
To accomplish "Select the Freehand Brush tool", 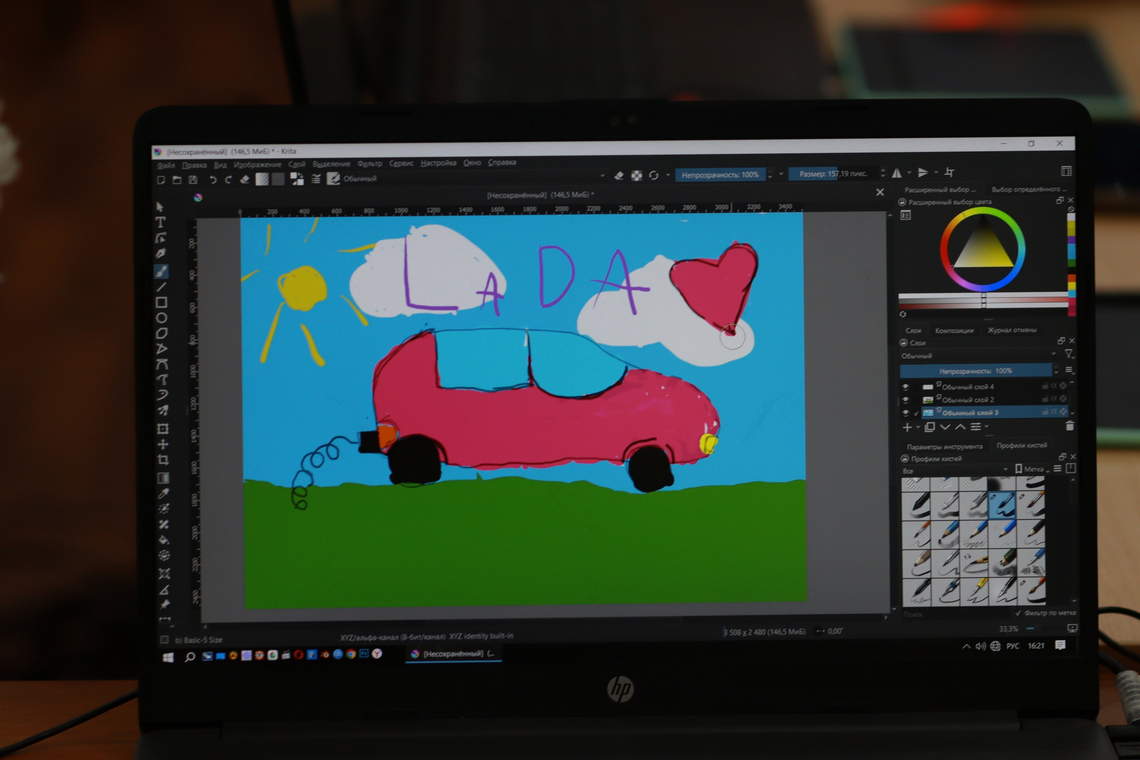I will [x=161, y=271].
